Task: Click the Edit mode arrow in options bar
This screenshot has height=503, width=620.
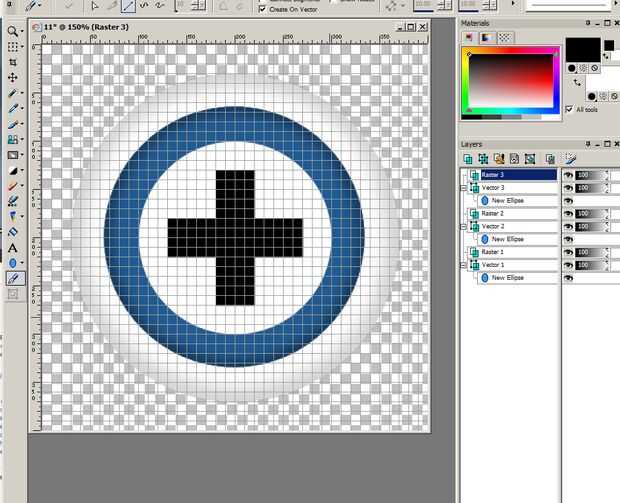Action: [x=95, y=6]
